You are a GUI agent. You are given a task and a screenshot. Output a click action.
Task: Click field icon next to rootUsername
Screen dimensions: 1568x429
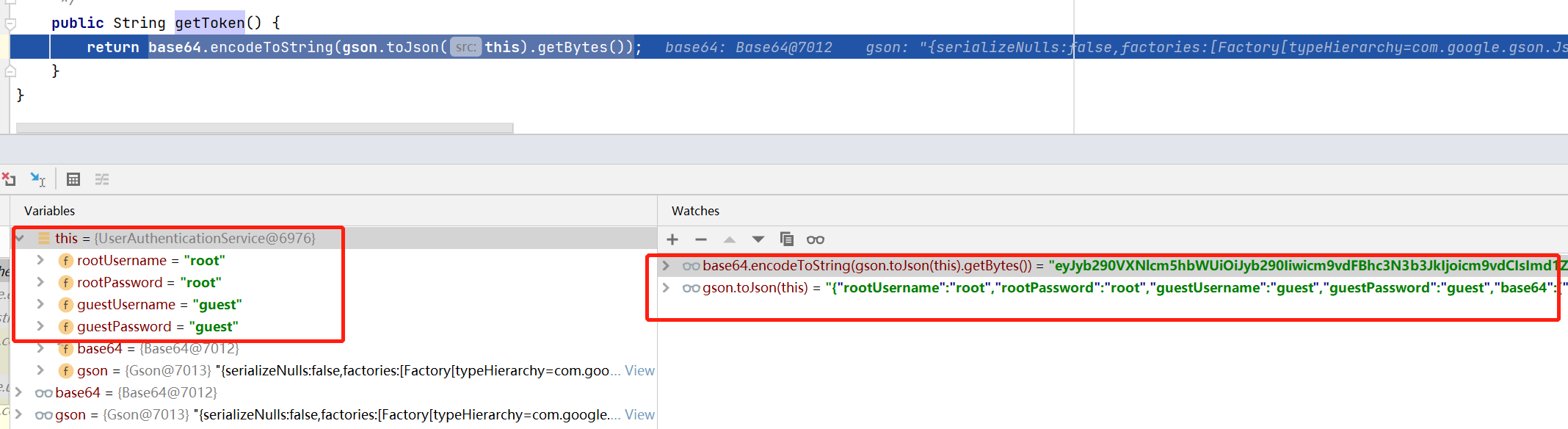65,261
